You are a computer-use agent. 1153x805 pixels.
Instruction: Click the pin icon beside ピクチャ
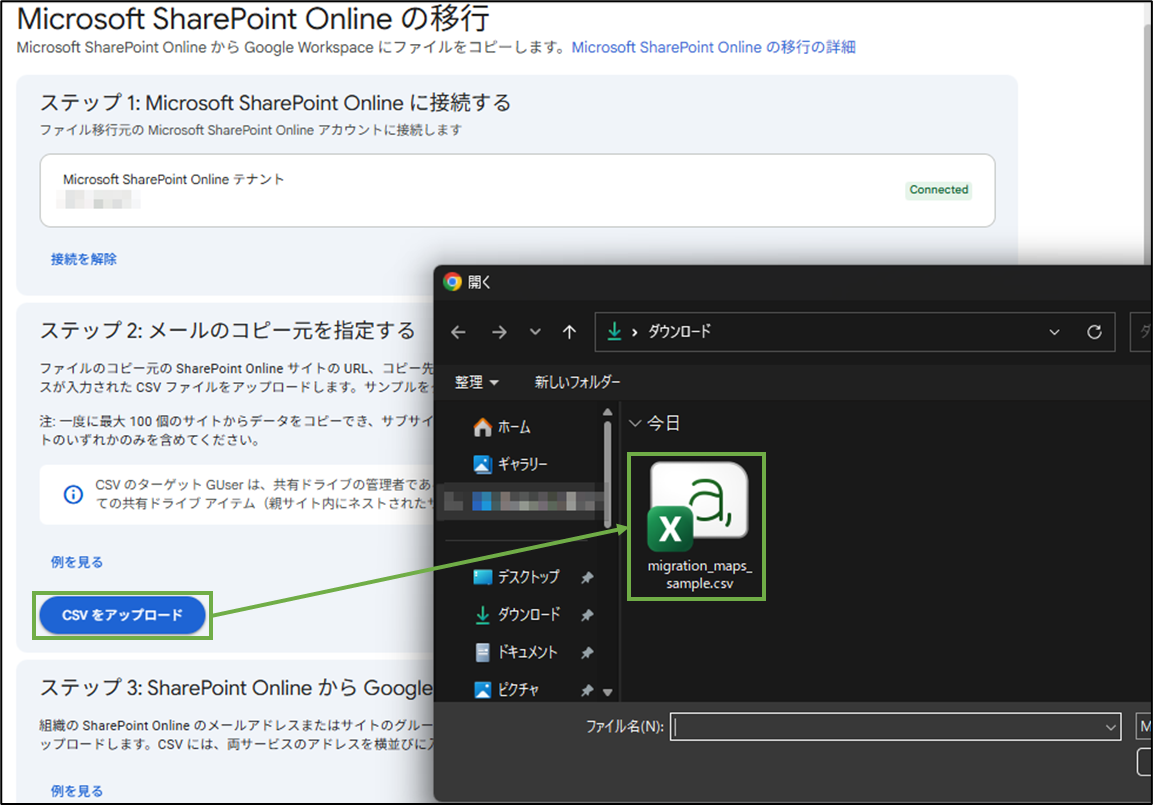[x=587, y=690]
